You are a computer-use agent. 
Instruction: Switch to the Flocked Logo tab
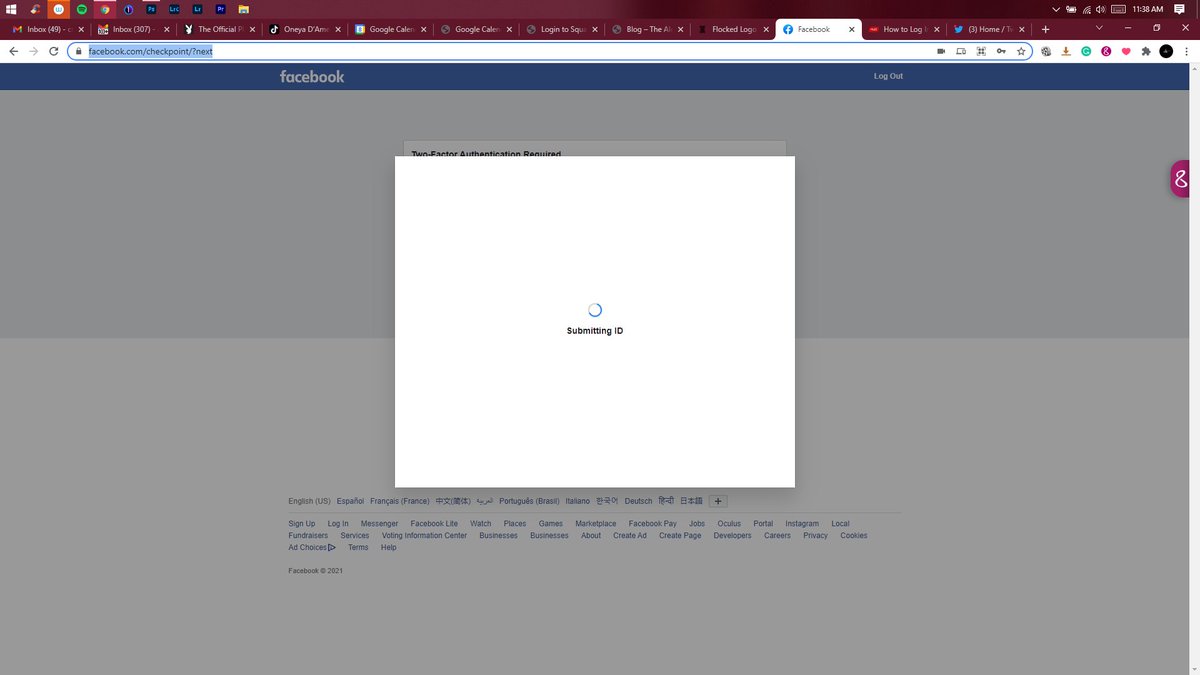tap(733, 29)
